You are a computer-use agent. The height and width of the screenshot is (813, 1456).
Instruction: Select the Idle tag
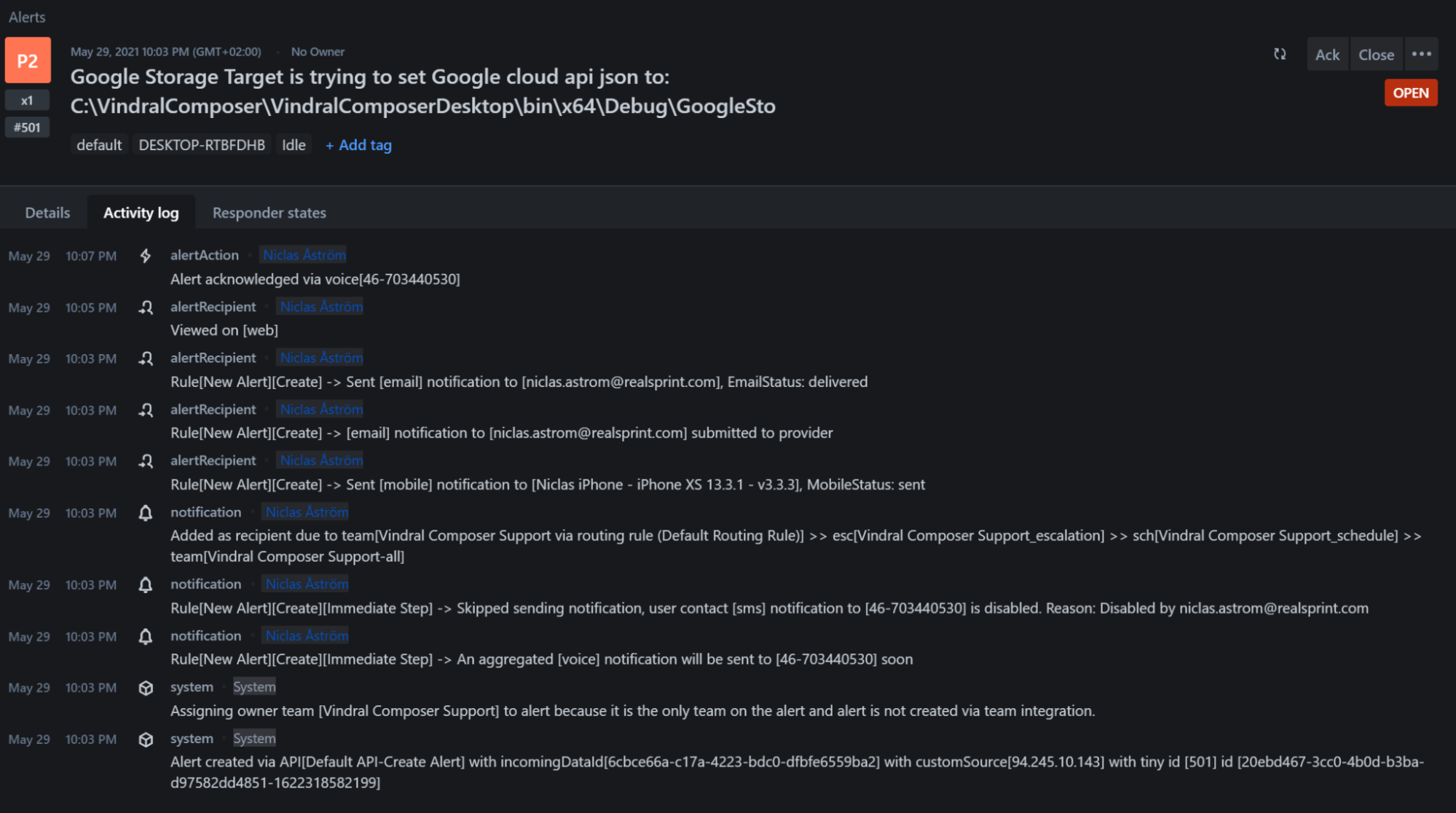point(294,145)
